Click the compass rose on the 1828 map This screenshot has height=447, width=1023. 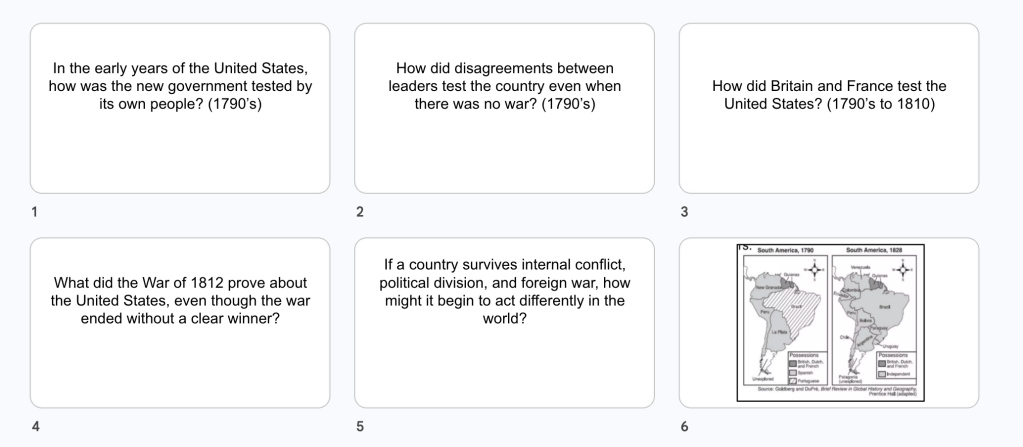click(905, 268)
